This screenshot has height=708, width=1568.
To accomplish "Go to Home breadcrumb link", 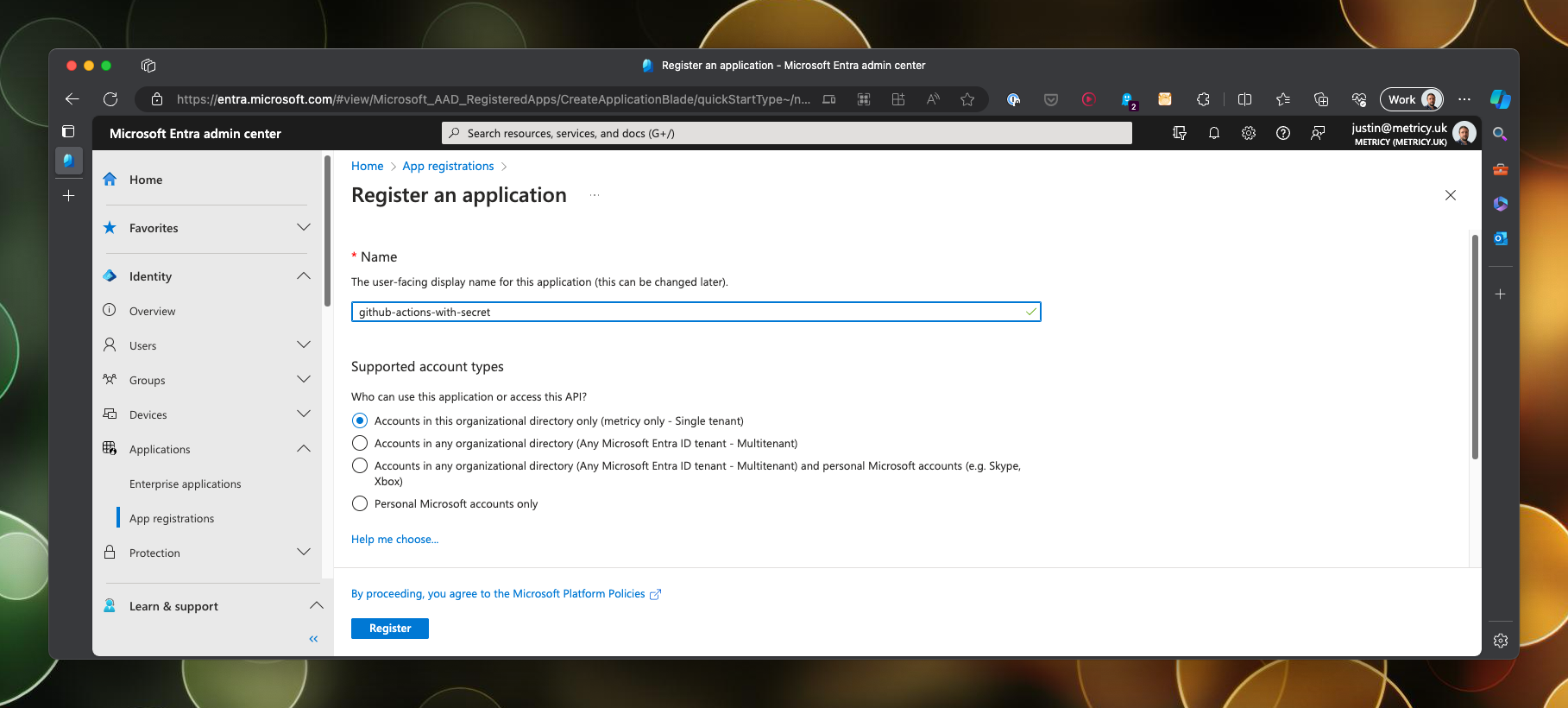I will (x=367, y=166).
